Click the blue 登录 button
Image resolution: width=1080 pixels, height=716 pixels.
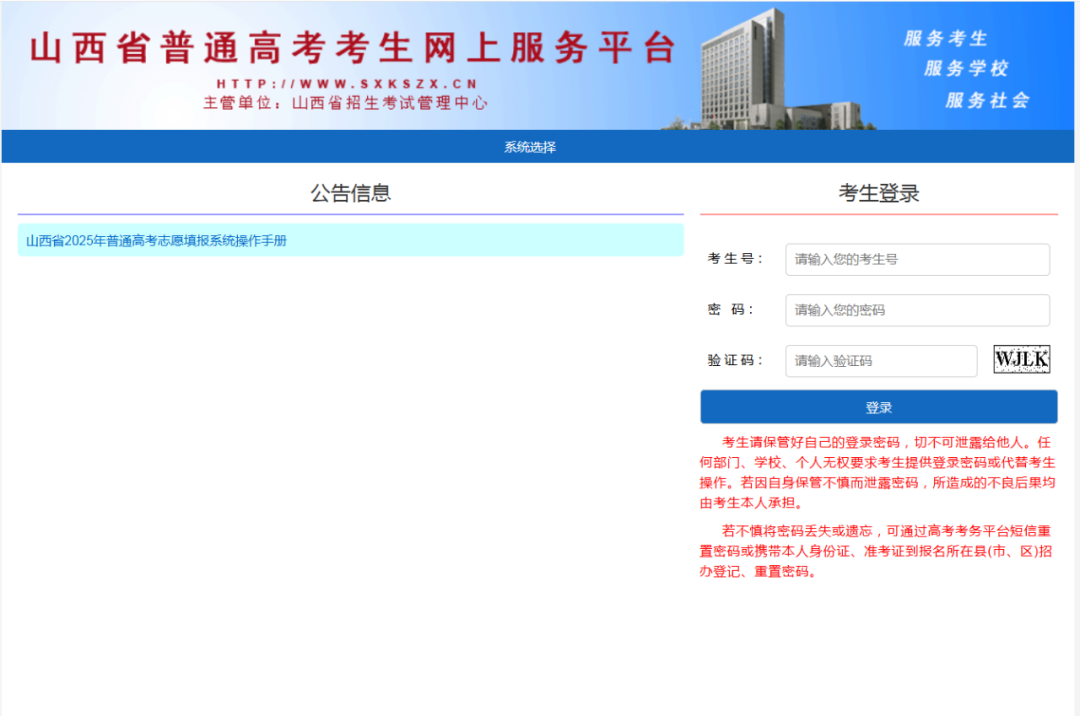coord(878,407)
